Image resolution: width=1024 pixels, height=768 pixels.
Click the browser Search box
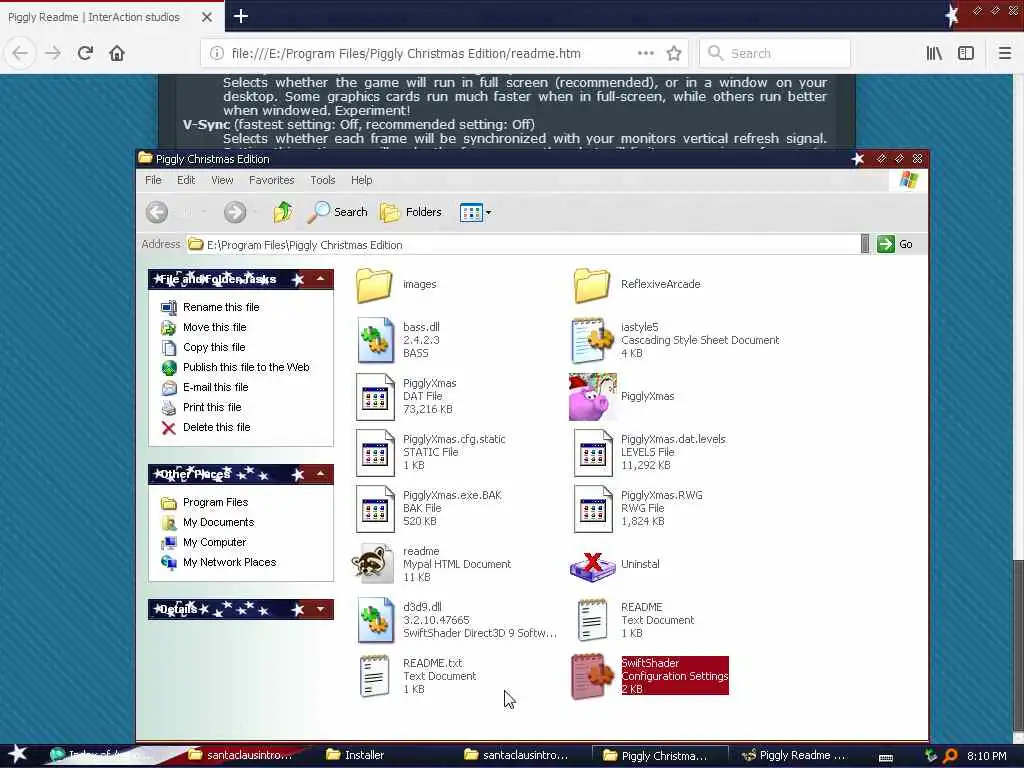(775, 54)
